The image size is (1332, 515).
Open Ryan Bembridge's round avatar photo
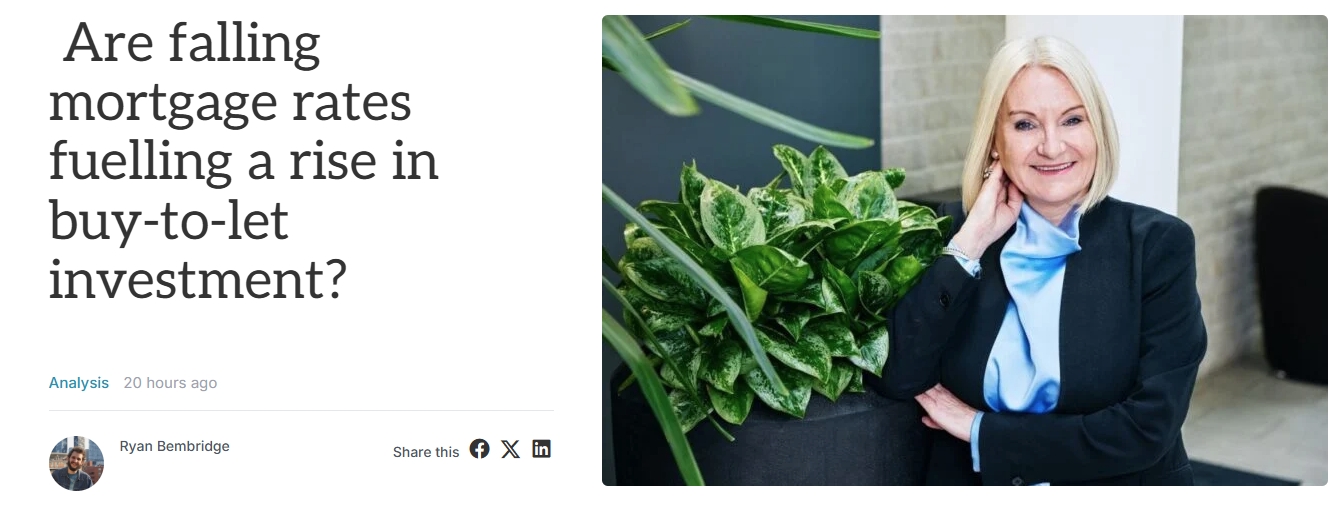pos(77,463)
